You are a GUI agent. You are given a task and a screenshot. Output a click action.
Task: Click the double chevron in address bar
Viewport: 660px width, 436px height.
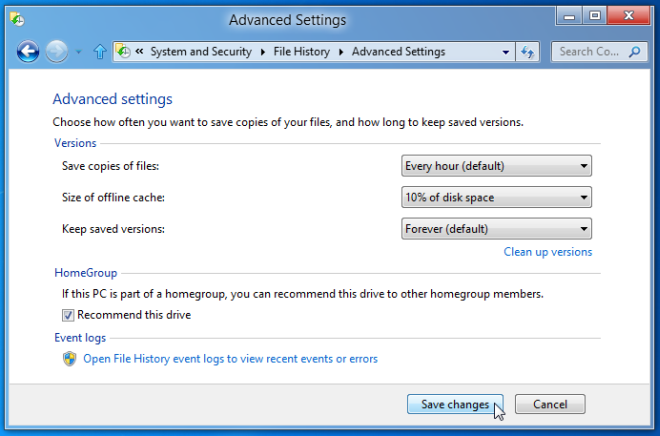coord(139,51)
